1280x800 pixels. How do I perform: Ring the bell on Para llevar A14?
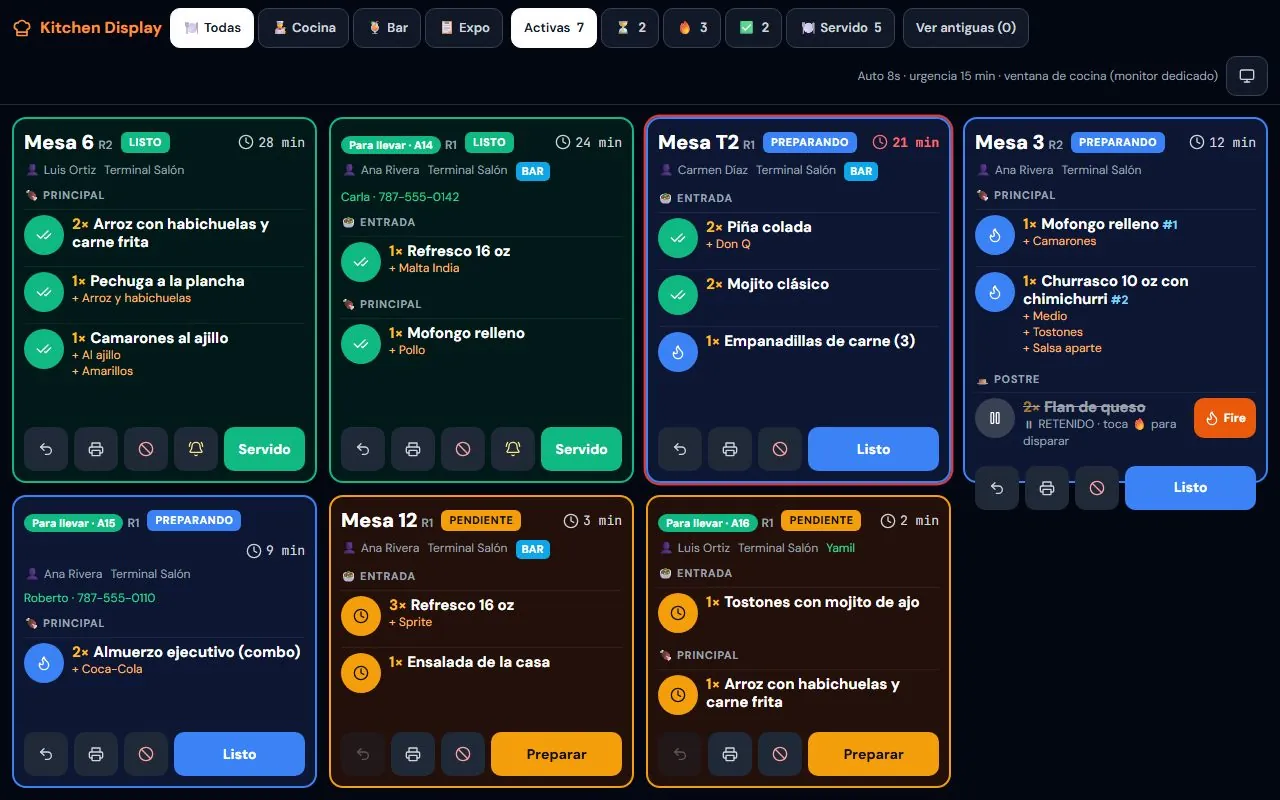click(513, 449)
